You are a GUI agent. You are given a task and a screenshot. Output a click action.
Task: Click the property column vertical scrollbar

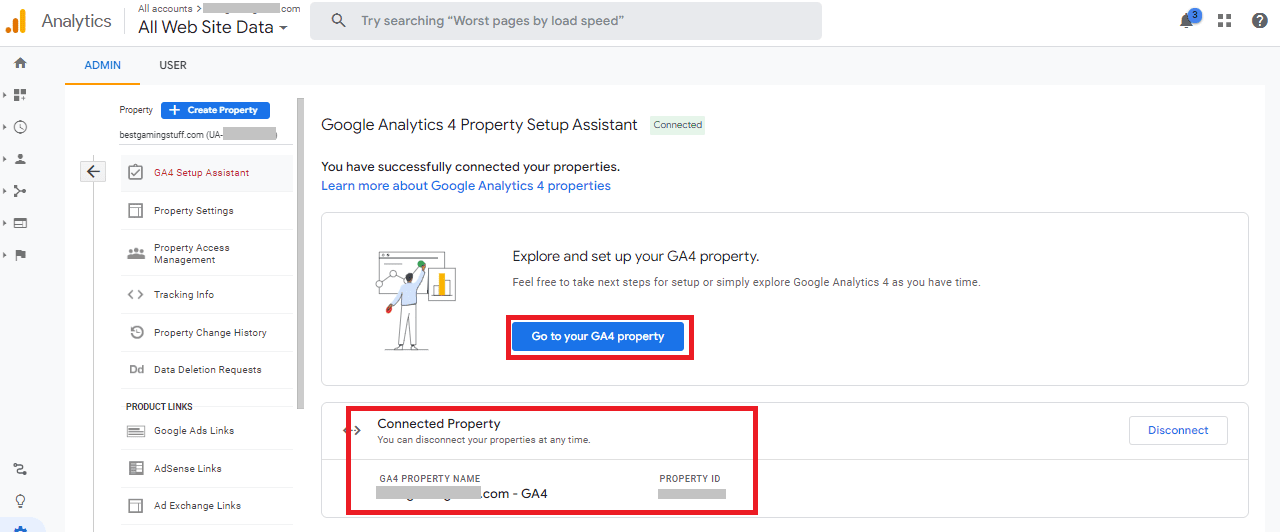[300, 253]
